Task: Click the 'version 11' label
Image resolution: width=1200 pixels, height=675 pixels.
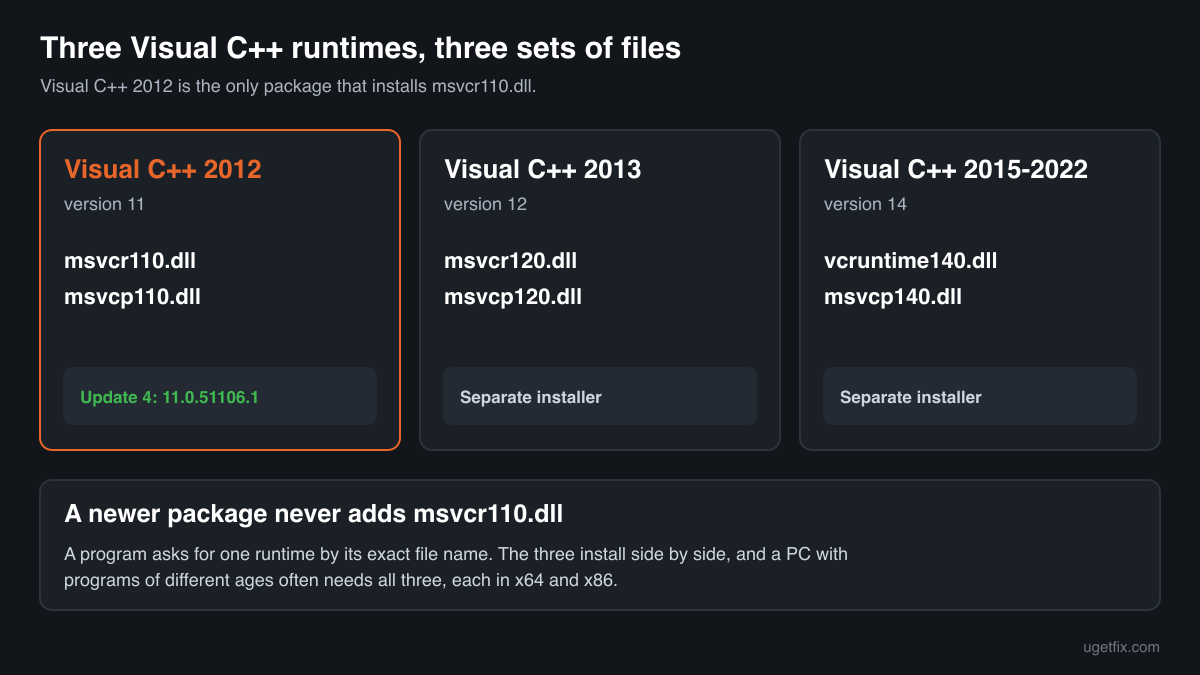Action: coord(104,204)
